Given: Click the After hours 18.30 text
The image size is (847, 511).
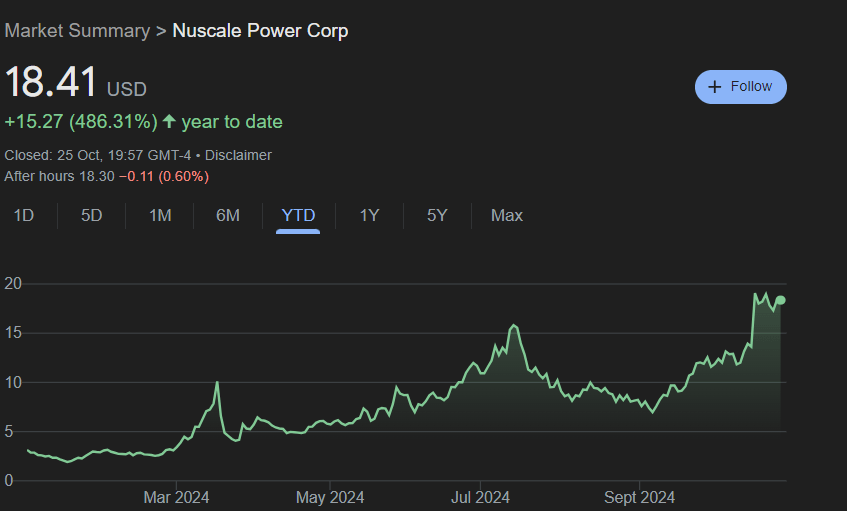Looking at the screenshot, I should click(59, 177).
